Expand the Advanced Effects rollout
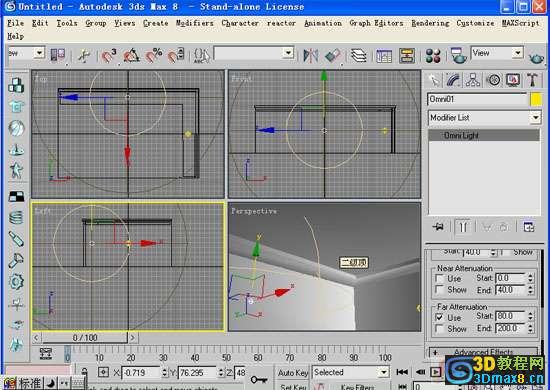This screenshot has height=390, width=550. click(483, 352)
